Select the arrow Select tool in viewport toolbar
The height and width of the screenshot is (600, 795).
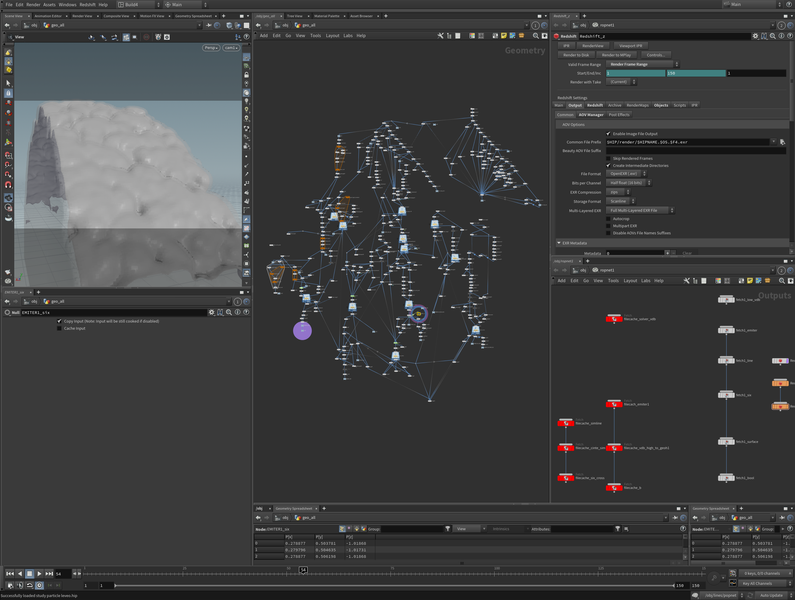[x=8, y=83]
